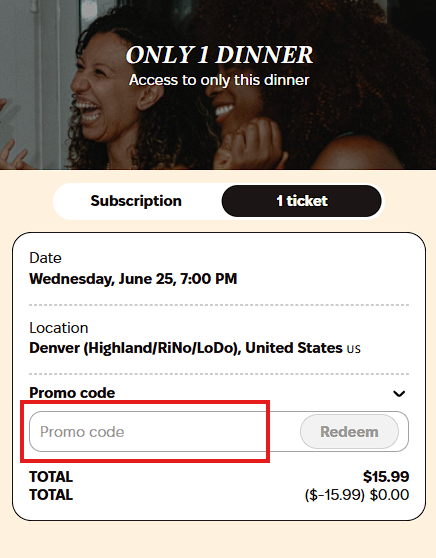Screen dimensions: 436x558
Task: Click the $0.00 discounted total
Action: click(x=389, y=495)
